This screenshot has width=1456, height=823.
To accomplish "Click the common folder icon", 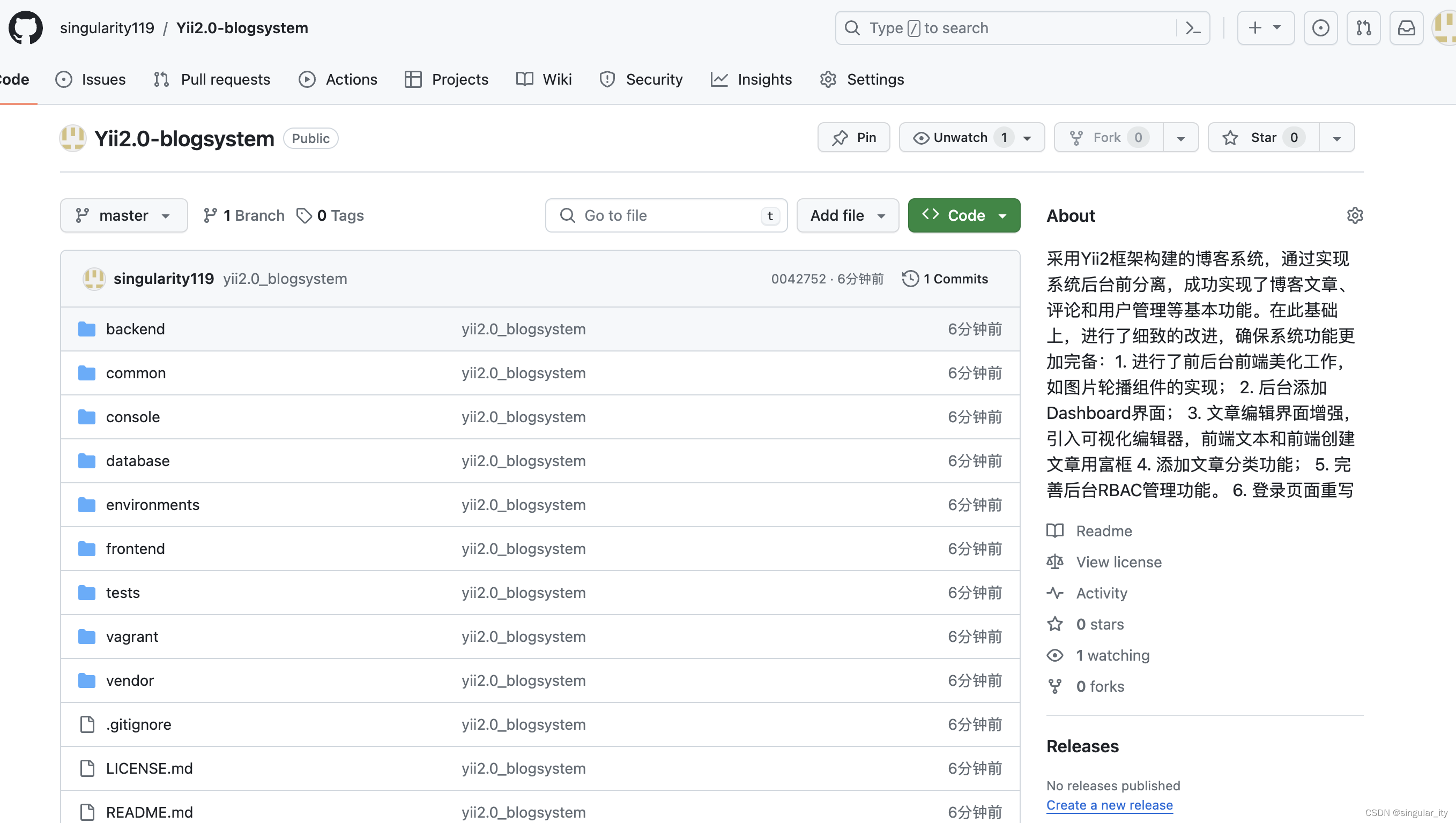I will tap(86, 373).
